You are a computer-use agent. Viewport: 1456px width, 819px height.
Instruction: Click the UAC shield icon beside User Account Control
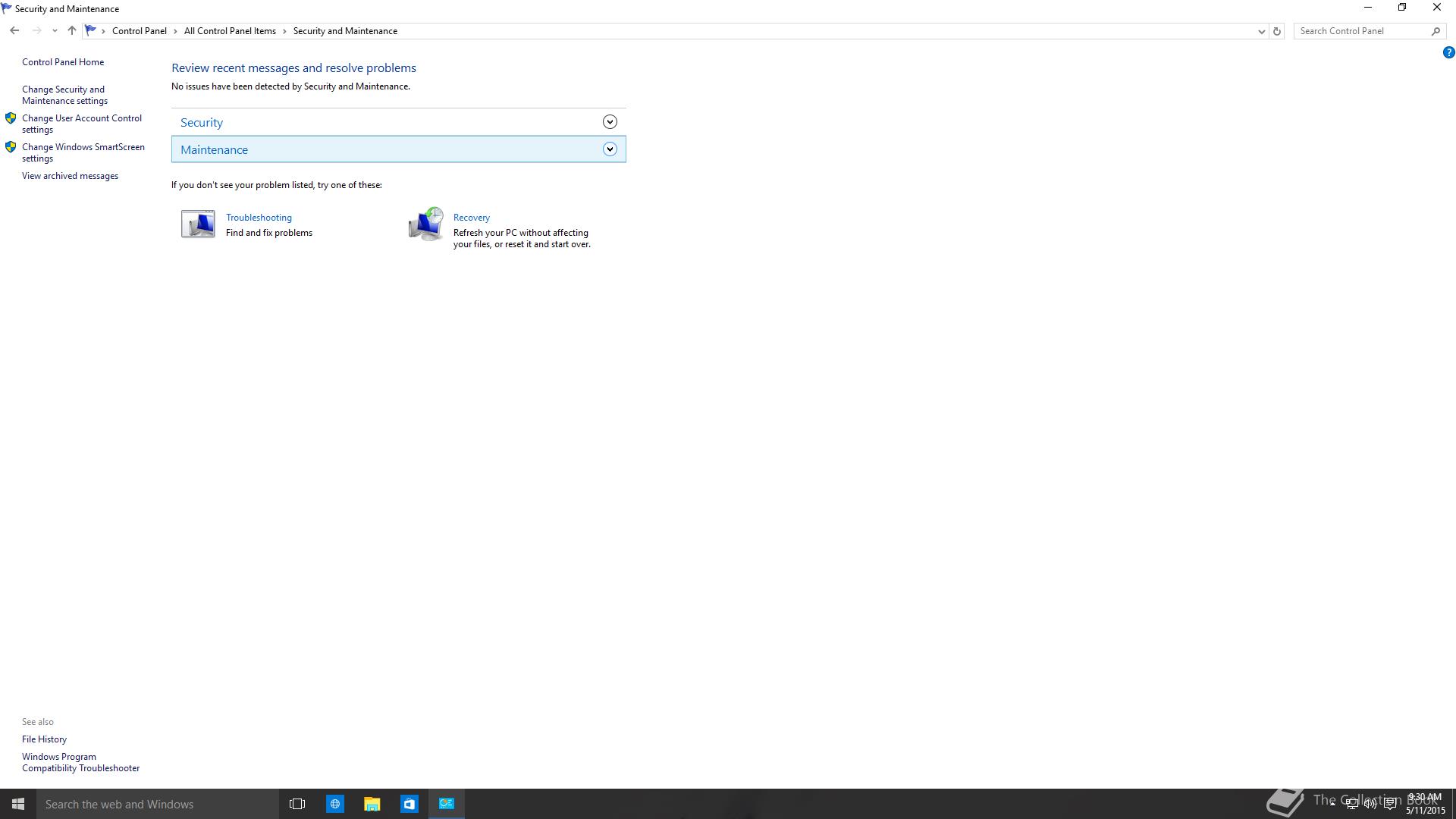[11, 118]
